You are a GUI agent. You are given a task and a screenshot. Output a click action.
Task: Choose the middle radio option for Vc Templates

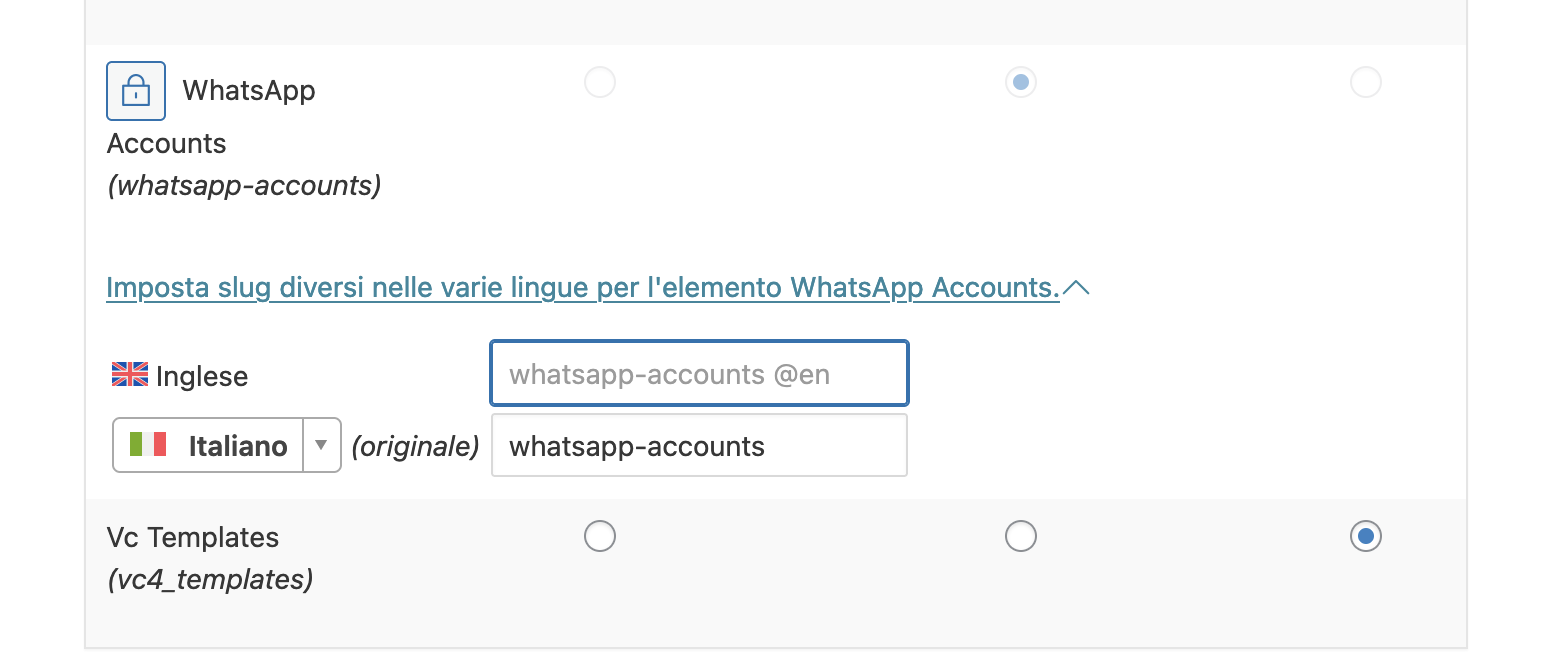[x=1021, y=536]
